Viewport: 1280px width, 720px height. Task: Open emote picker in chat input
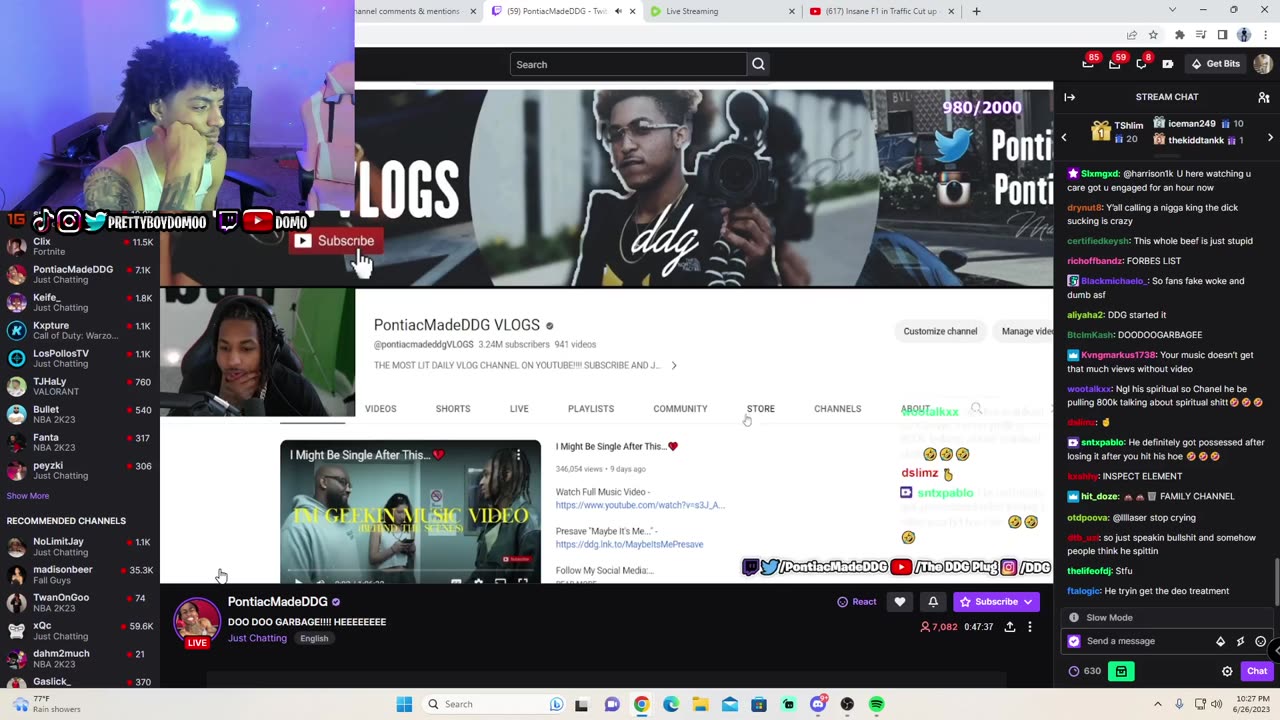point(1260,641)
